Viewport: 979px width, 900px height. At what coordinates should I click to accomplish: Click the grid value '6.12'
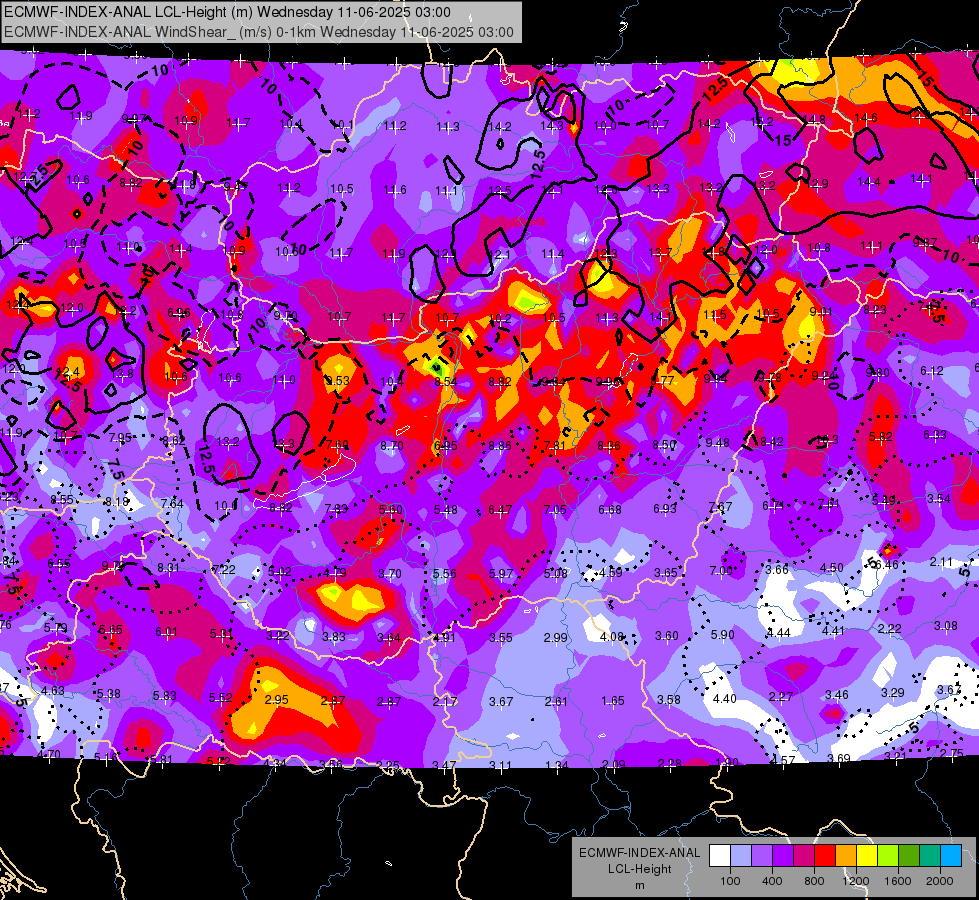[x=932, y=370]
